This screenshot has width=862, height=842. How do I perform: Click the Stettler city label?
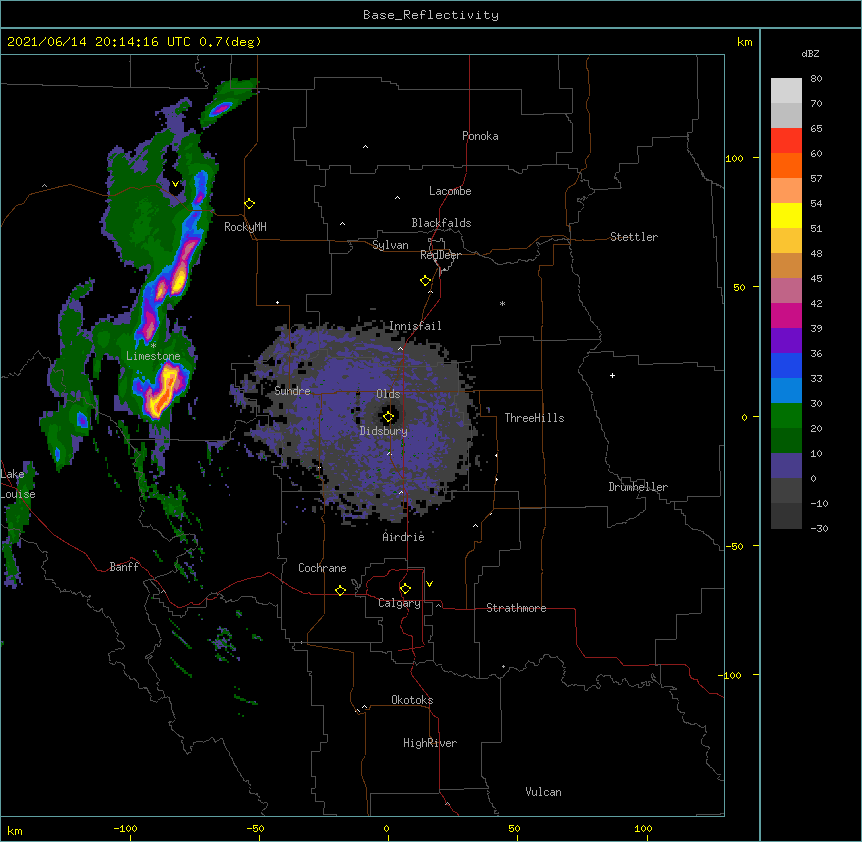point(634,237)
